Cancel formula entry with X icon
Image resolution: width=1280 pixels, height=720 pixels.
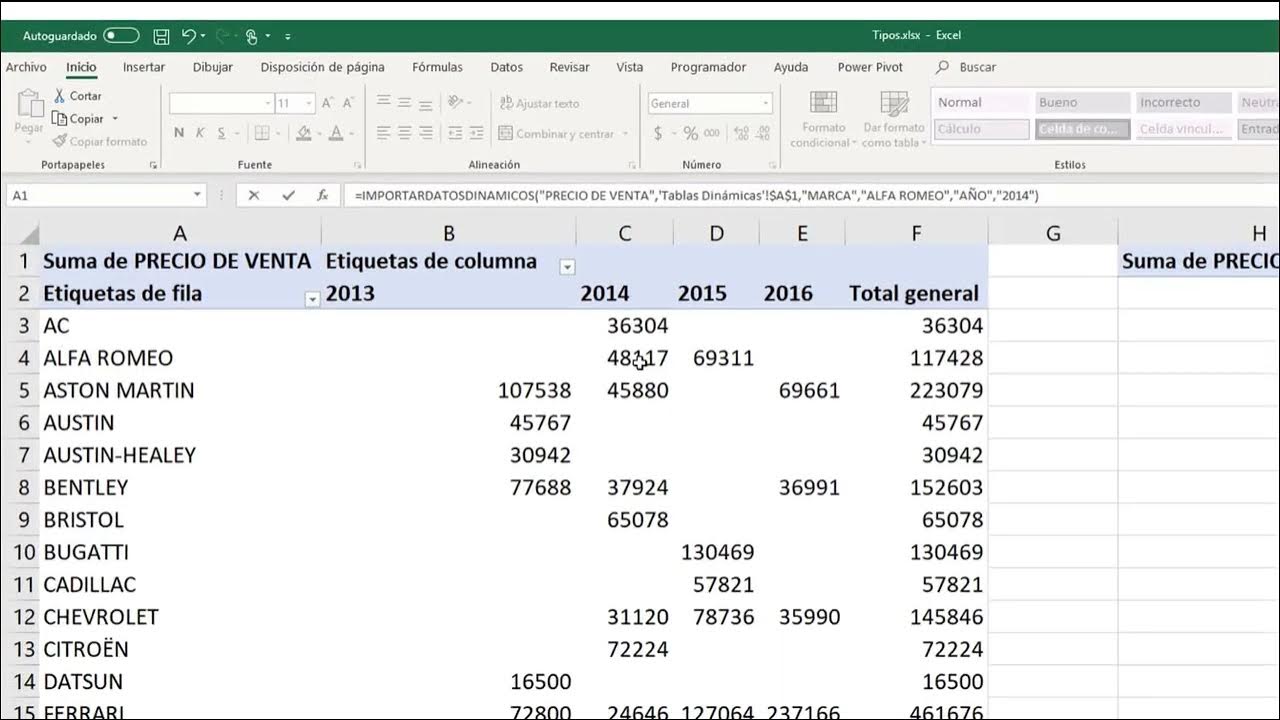click(254, 196)
